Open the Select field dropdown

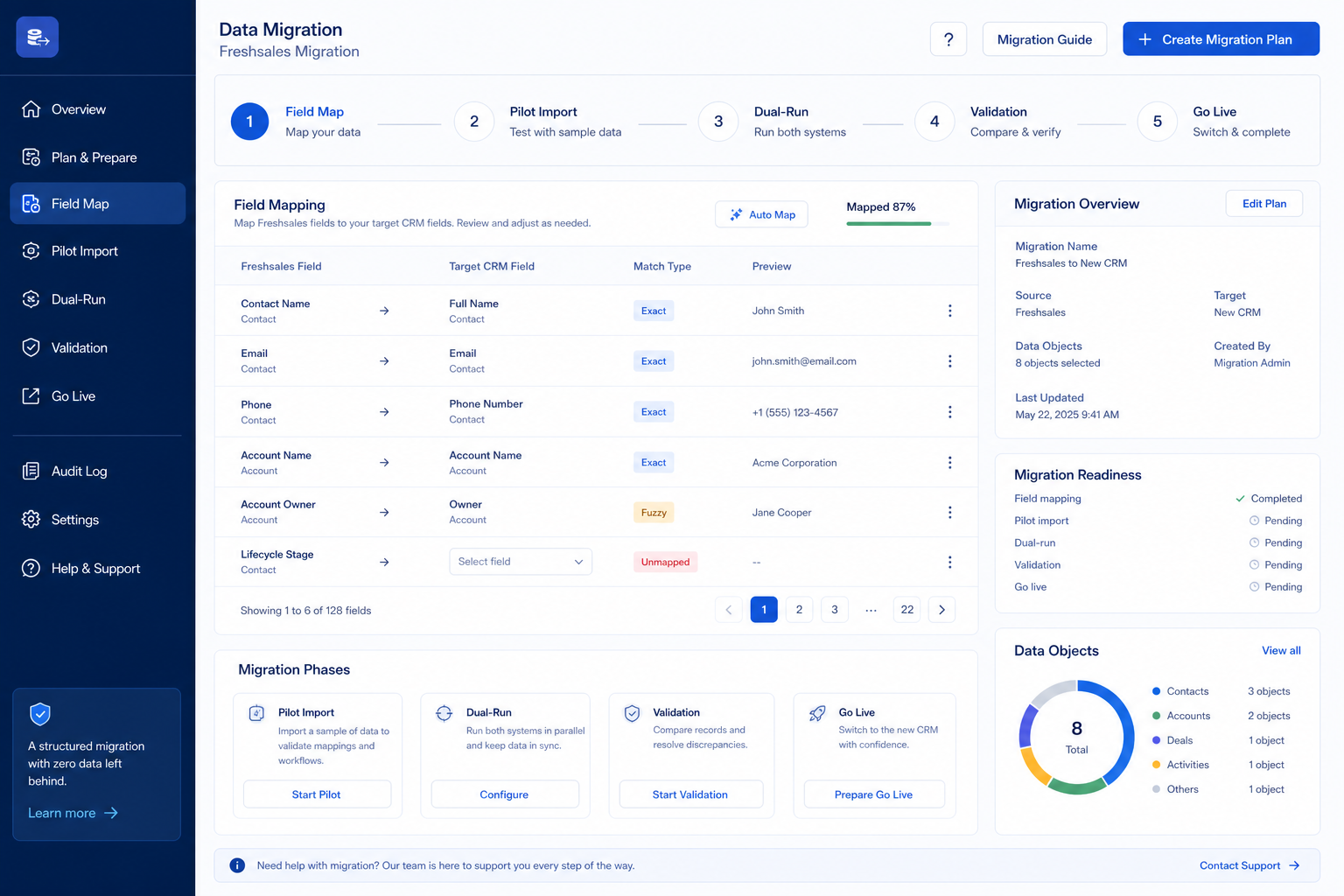coord(521,562)
